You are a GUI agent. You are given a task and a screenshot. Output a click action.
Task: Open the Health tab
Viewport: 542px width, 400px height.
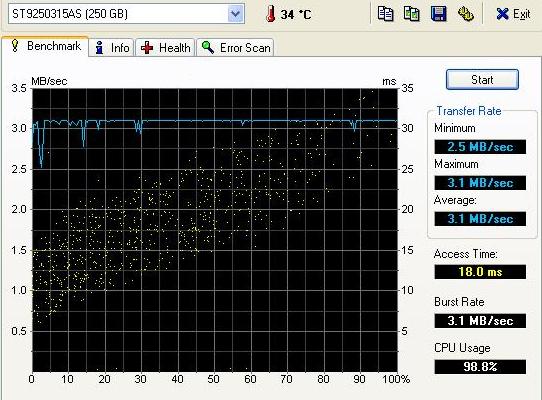click(165, 47)
